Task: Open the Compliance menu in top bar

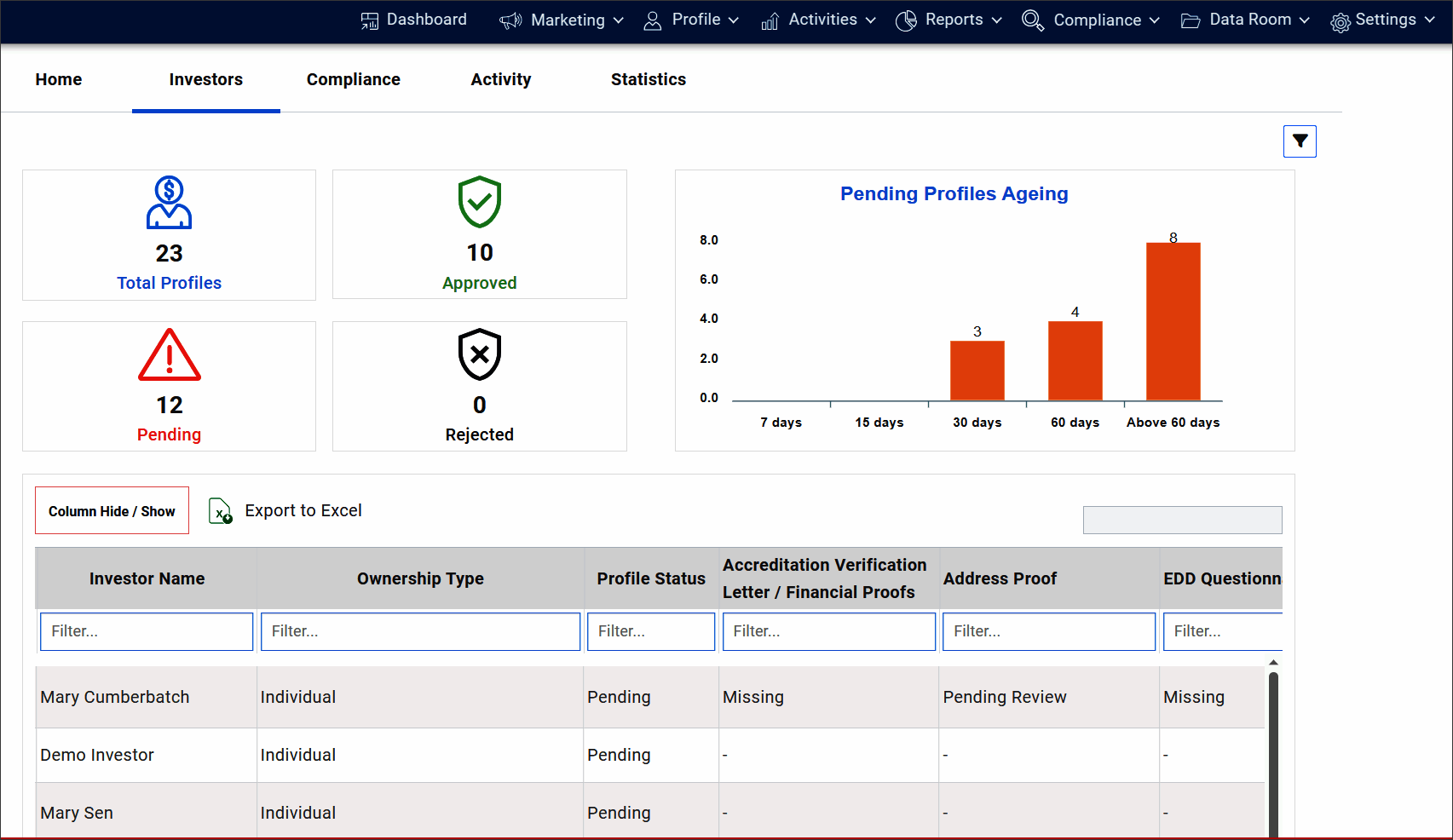Action: tap(1091, 20)
